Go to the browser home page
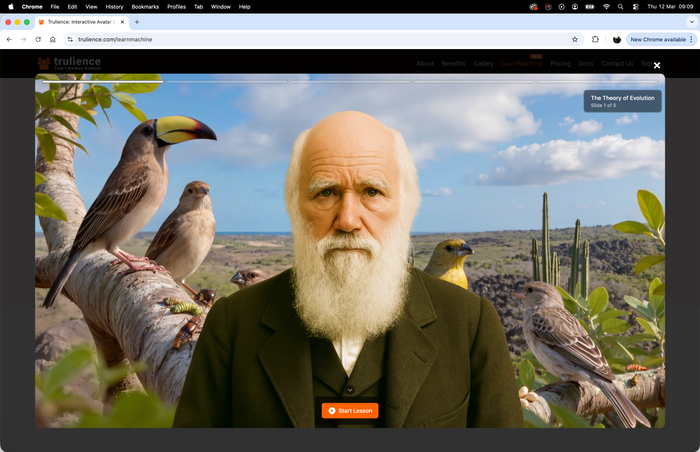 (52, 39)
